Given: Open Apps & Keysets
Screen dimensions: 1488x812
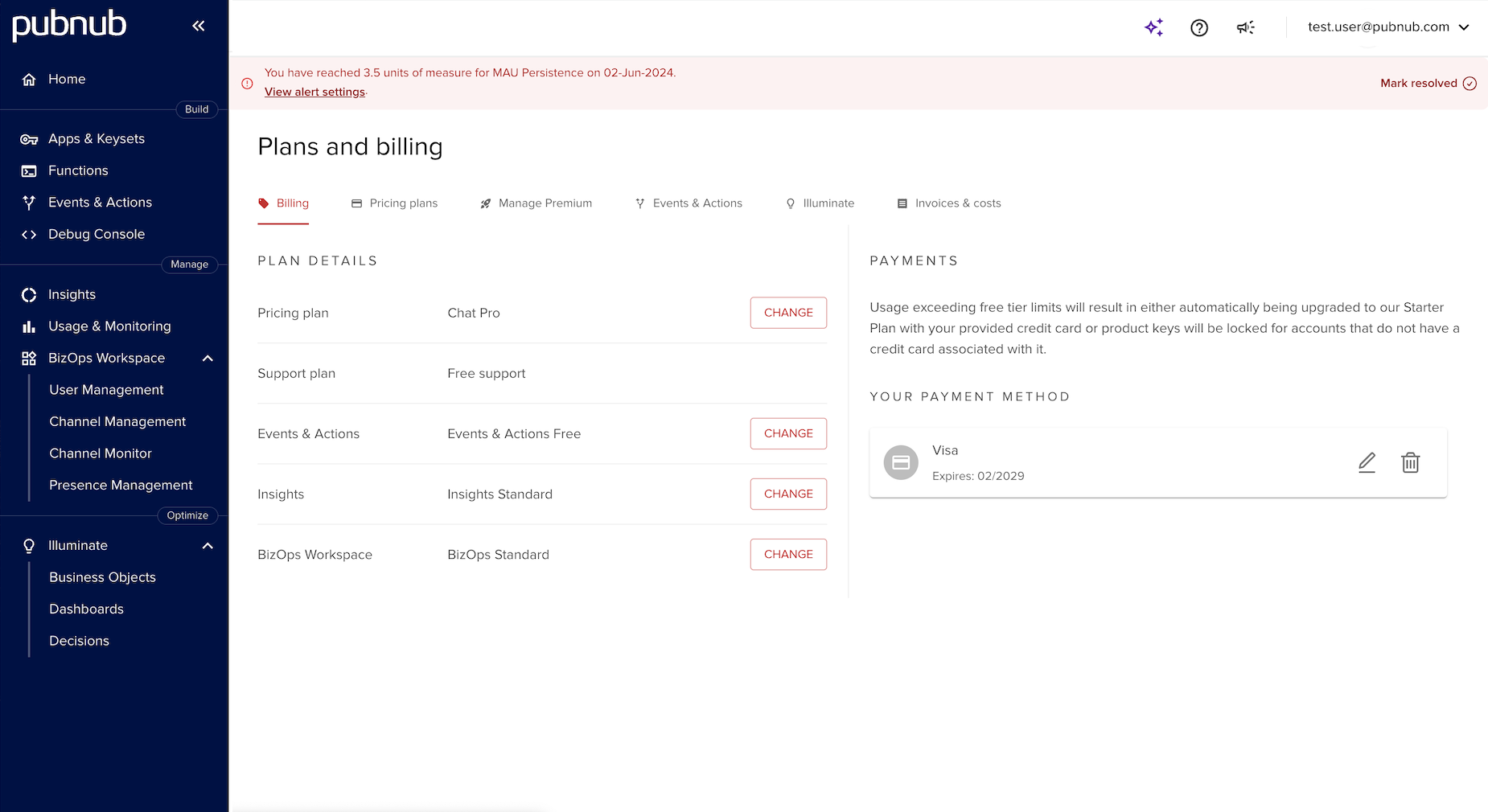Looking at the screenshot, I should coord(96,138).
